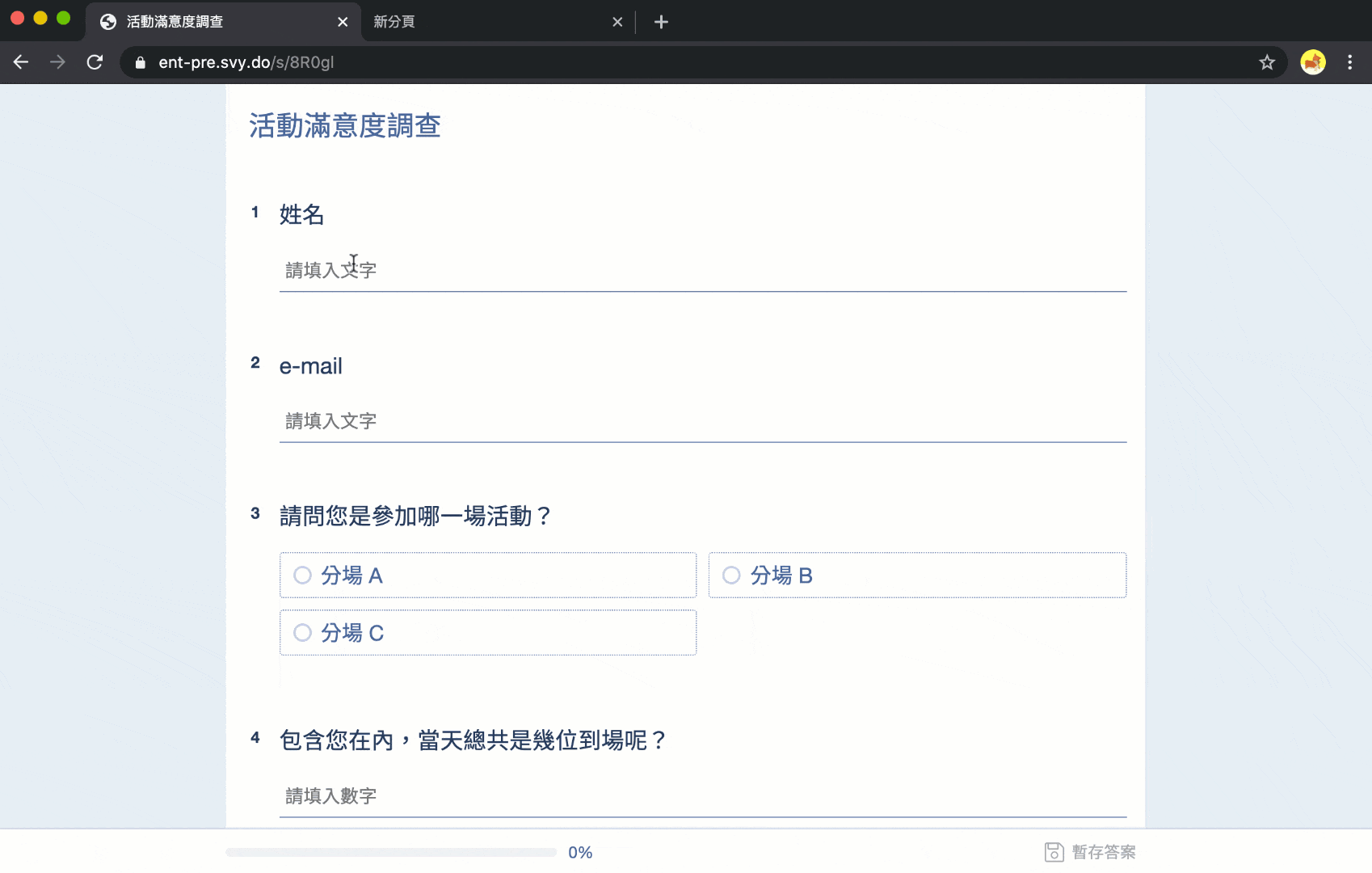Image resolution: width=1372 pixels, height=873 pixels.
Task: Click the floppy disk save icon
Action: [x=1054, y=852]
